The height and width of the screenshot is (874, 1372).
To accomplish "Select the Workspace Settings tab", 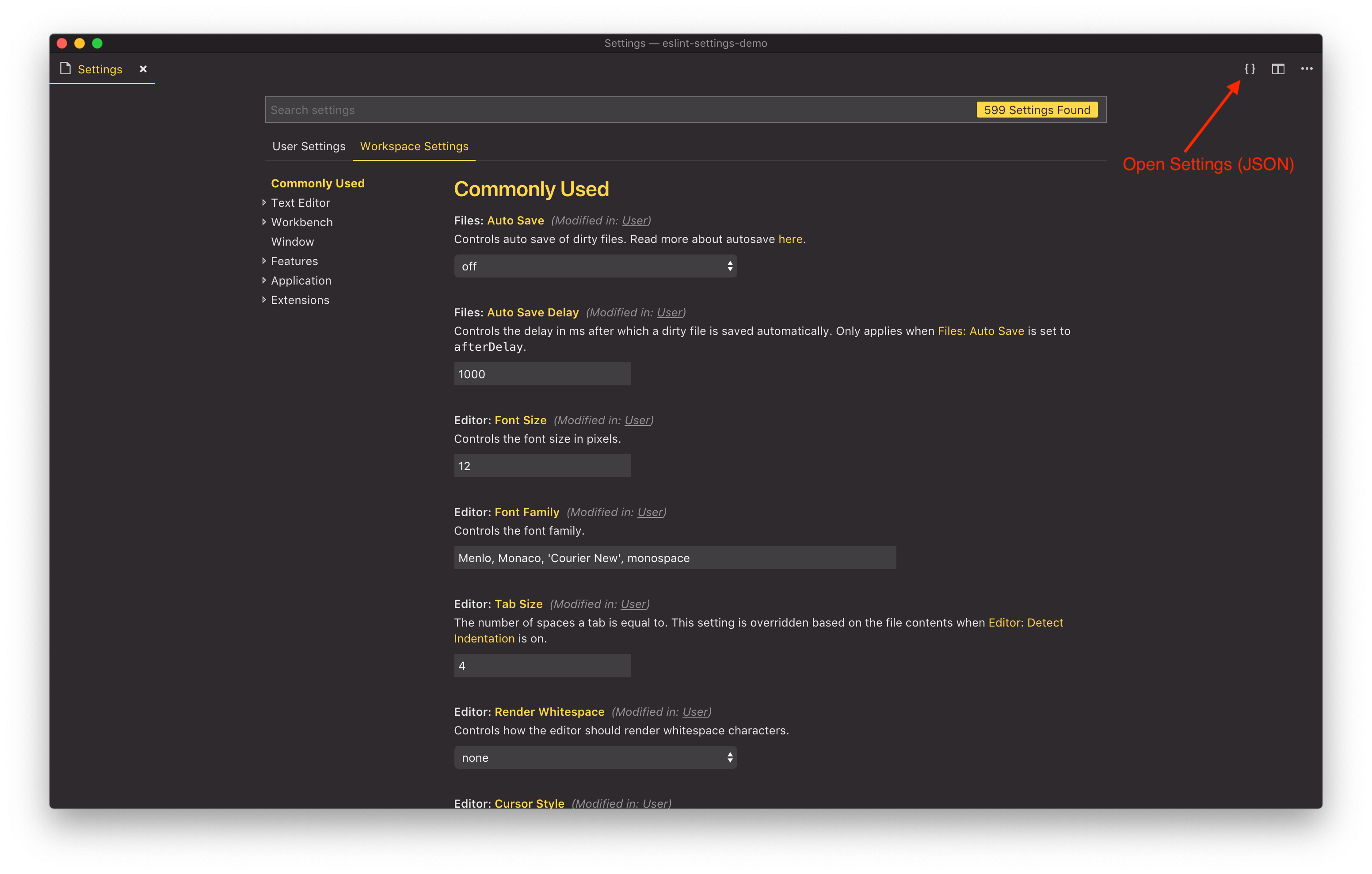I will 414,146.
